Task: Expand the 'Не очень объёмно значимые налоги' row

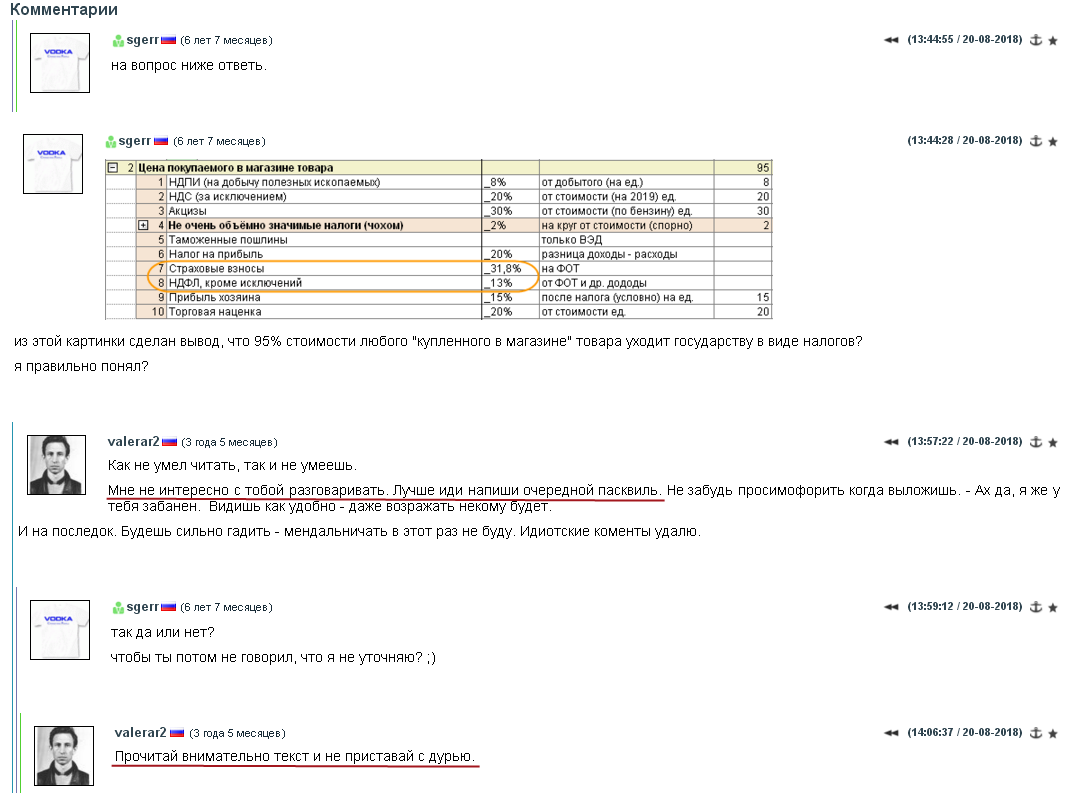Action: [143, 226]
